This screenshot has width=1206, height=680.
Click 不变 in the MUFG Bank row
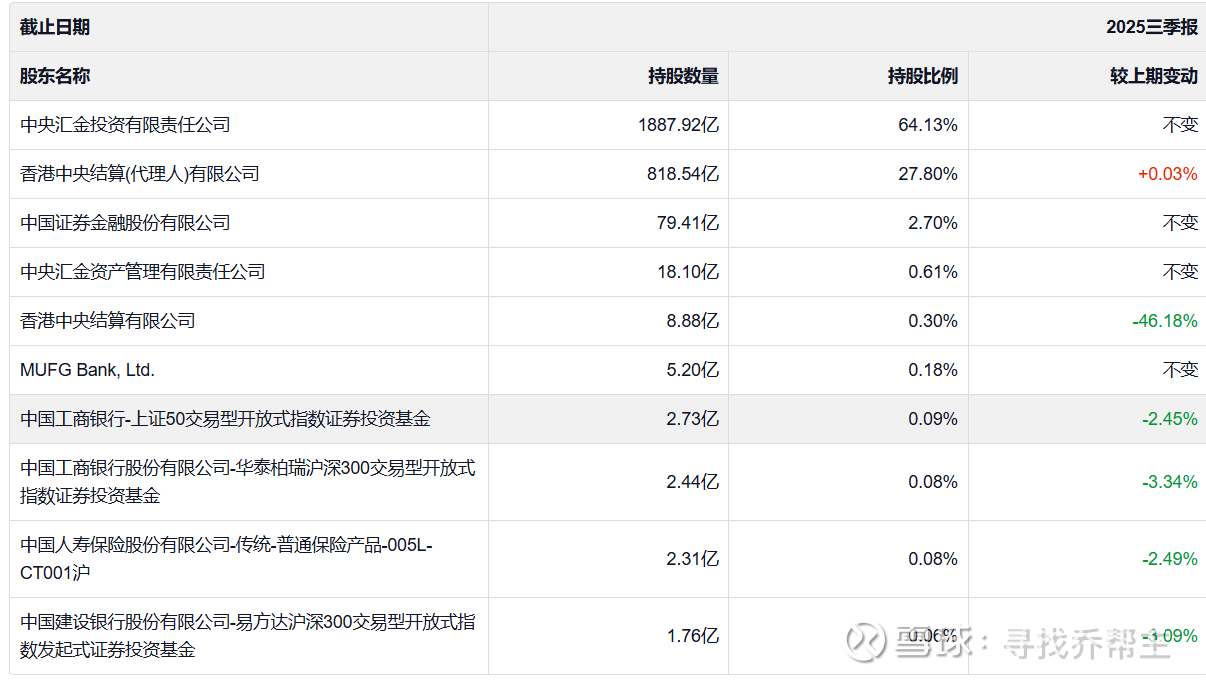tap(1180, 370)
